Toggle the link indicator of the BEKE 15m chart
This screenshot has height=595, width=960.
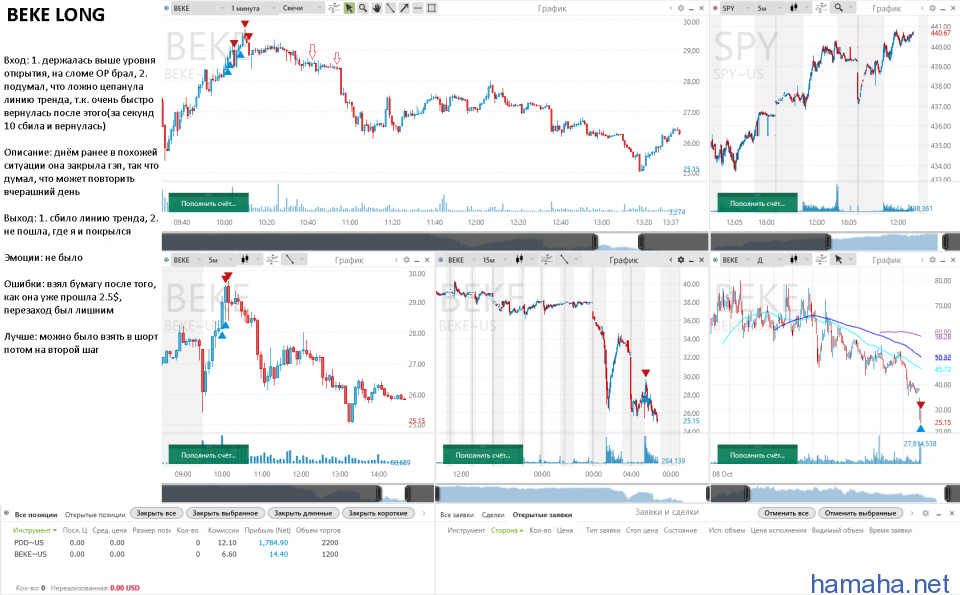(441, 260)
